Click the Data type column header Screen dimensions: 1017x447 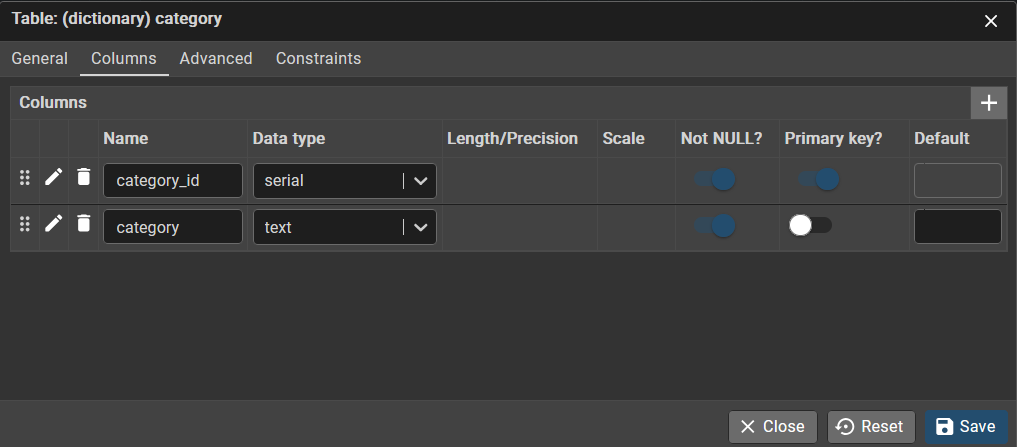pyautogui.click(x=289, y=138)
